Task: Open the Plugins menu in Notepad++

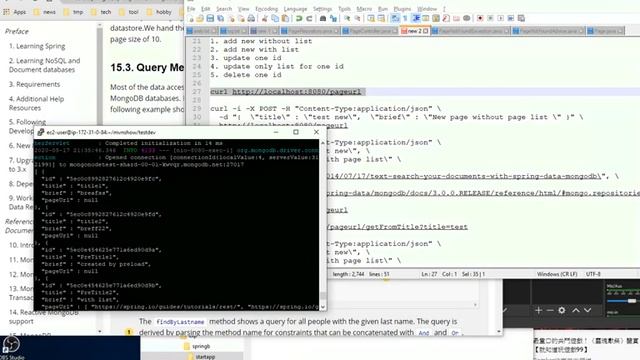Action: tap(402, 9)
